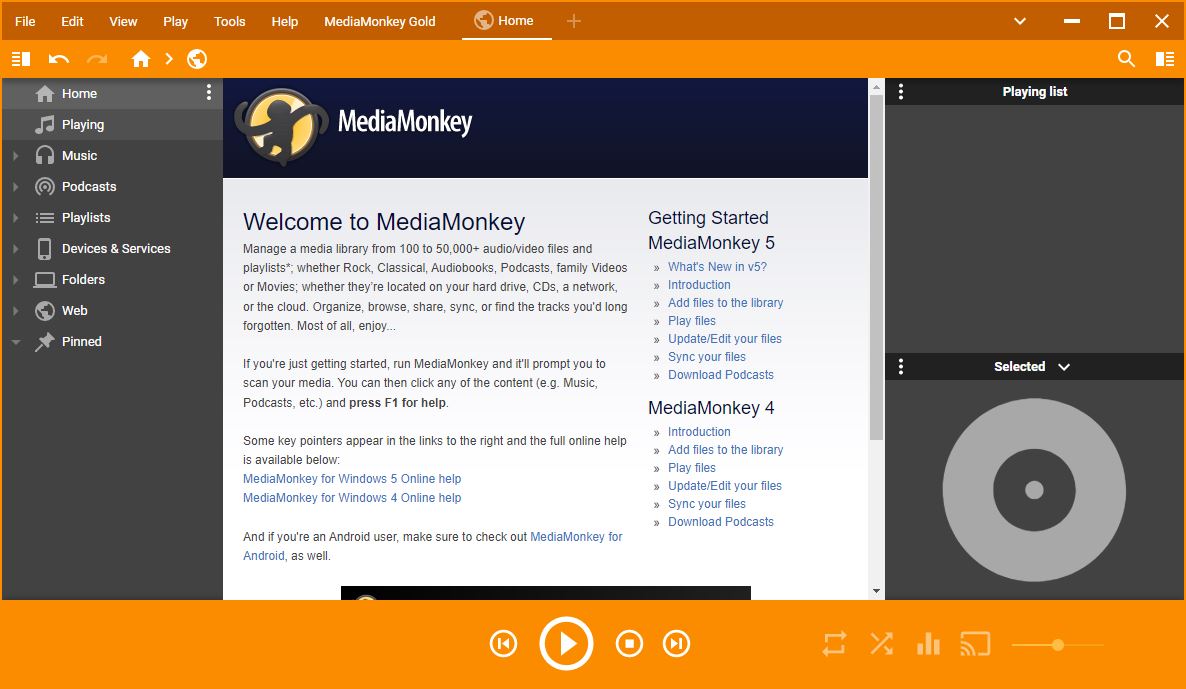The width and height of the screenshot is (1186, 689).
Task: Open the What's New in v5? link
Action: pos(717,267)
